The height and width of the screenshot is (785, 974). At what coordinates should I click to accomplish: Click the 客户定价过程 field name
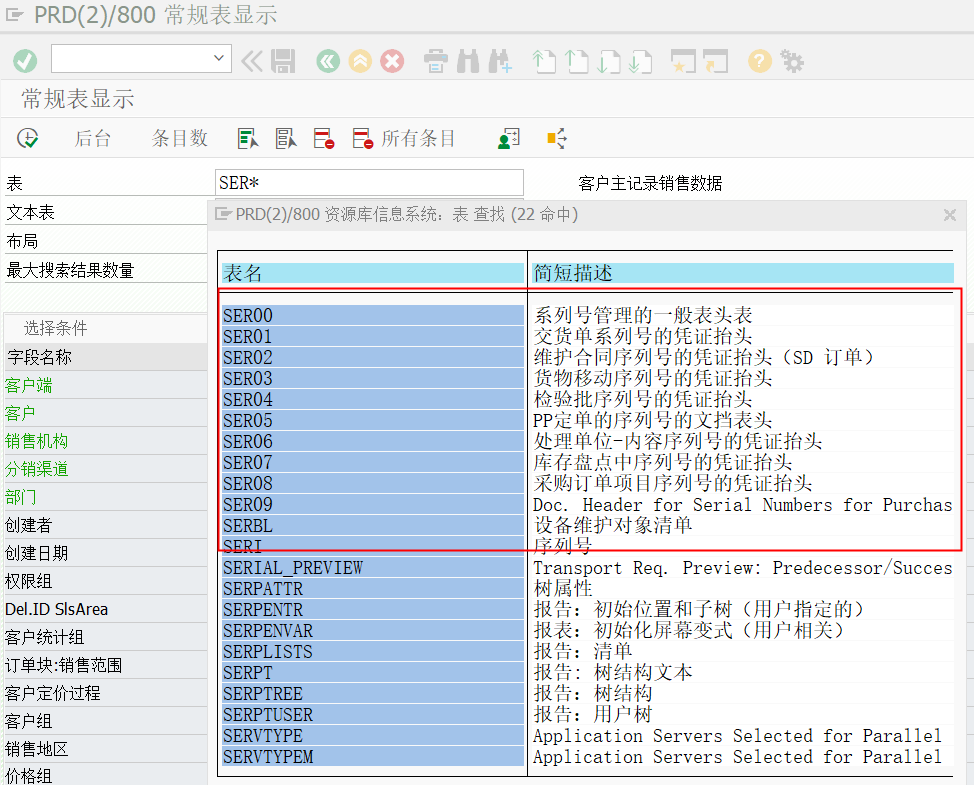(x=53, y=693)
